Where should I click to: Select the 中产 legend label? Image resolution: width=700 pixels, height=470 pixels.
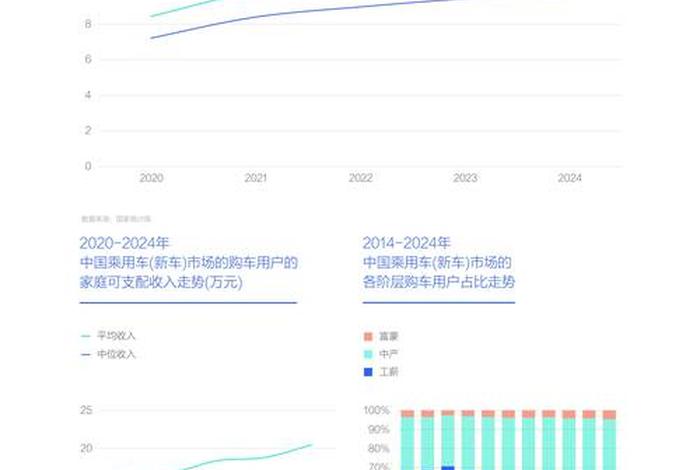[388, 354]
